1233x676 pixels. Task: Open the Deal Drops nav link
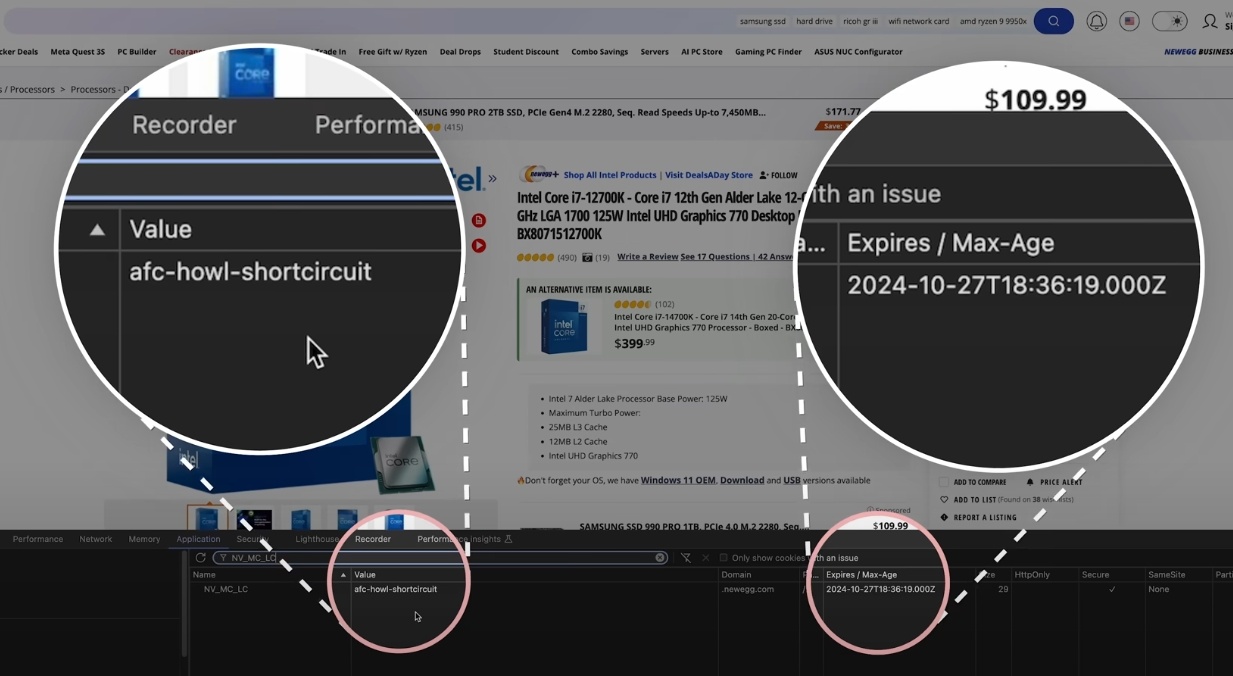click(x=460, y=52)
